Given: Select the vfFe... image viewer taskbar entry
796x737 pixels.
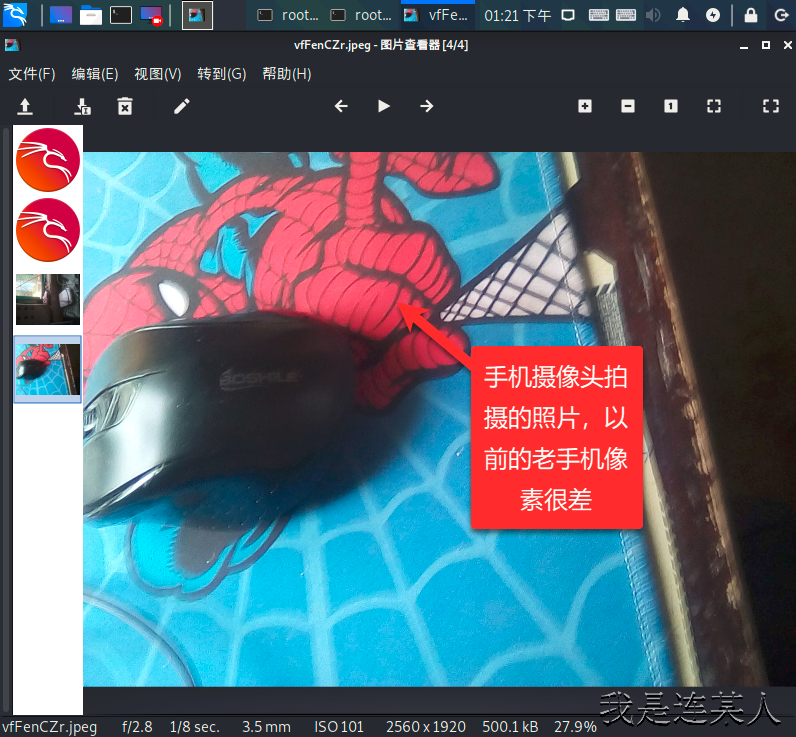Looking at the screenshot, I should (x=436, y=15).
